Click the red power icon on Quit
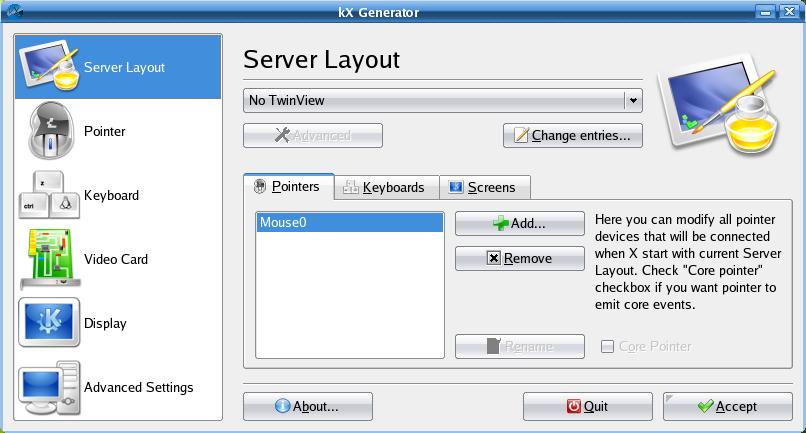Viewport: 806px width, 433px height. (574, 406)
